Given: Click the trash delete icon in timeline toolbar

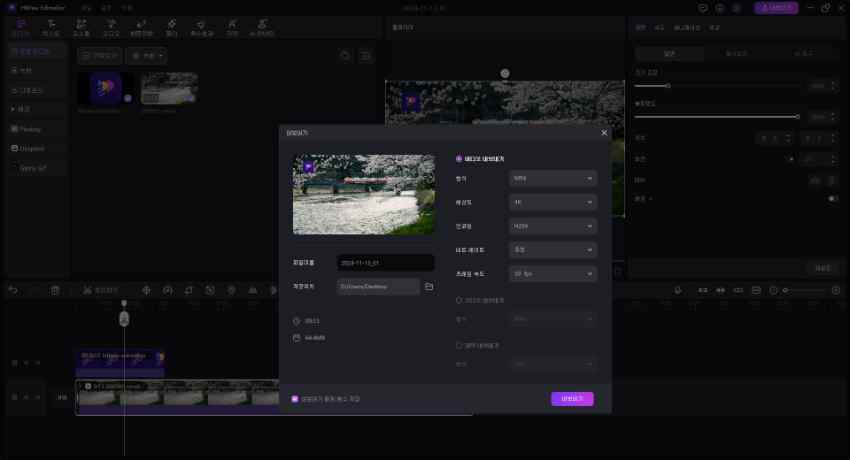Looking at the screenshot, I should [55, 290].
